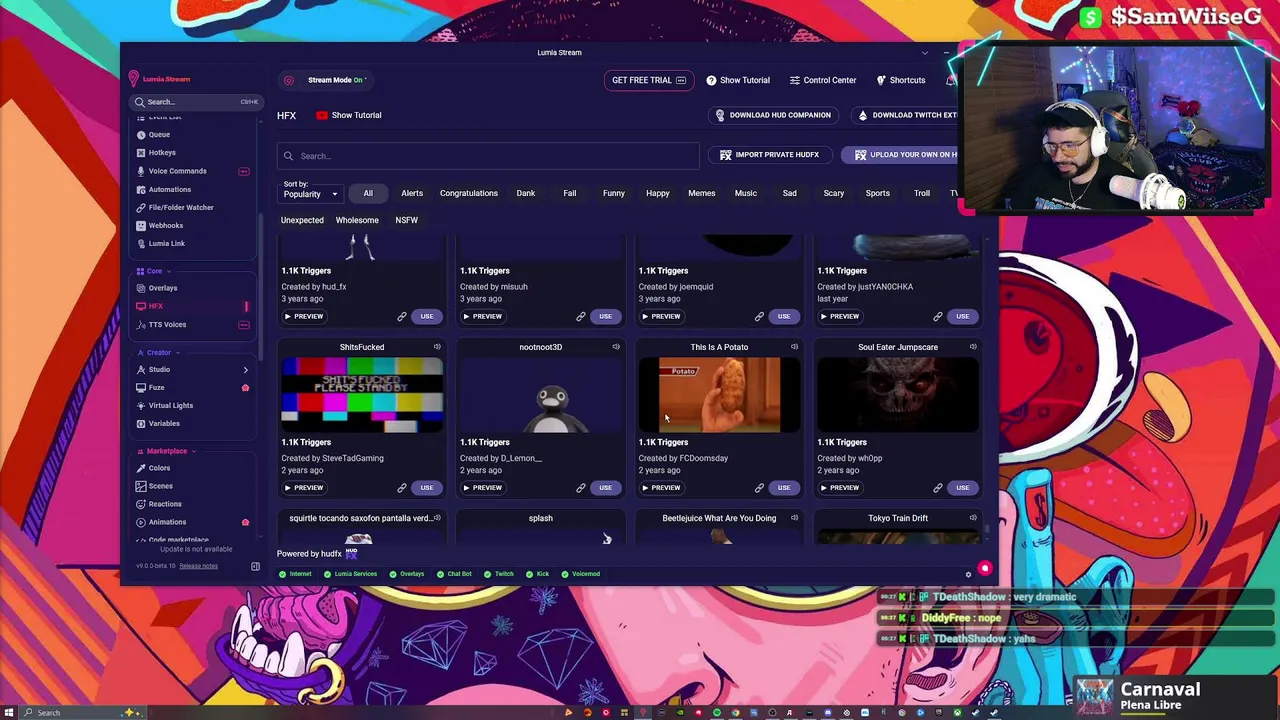Click the Lumia Services status indicator
This screenshot has width=1280, height=720.
[350, 574]
